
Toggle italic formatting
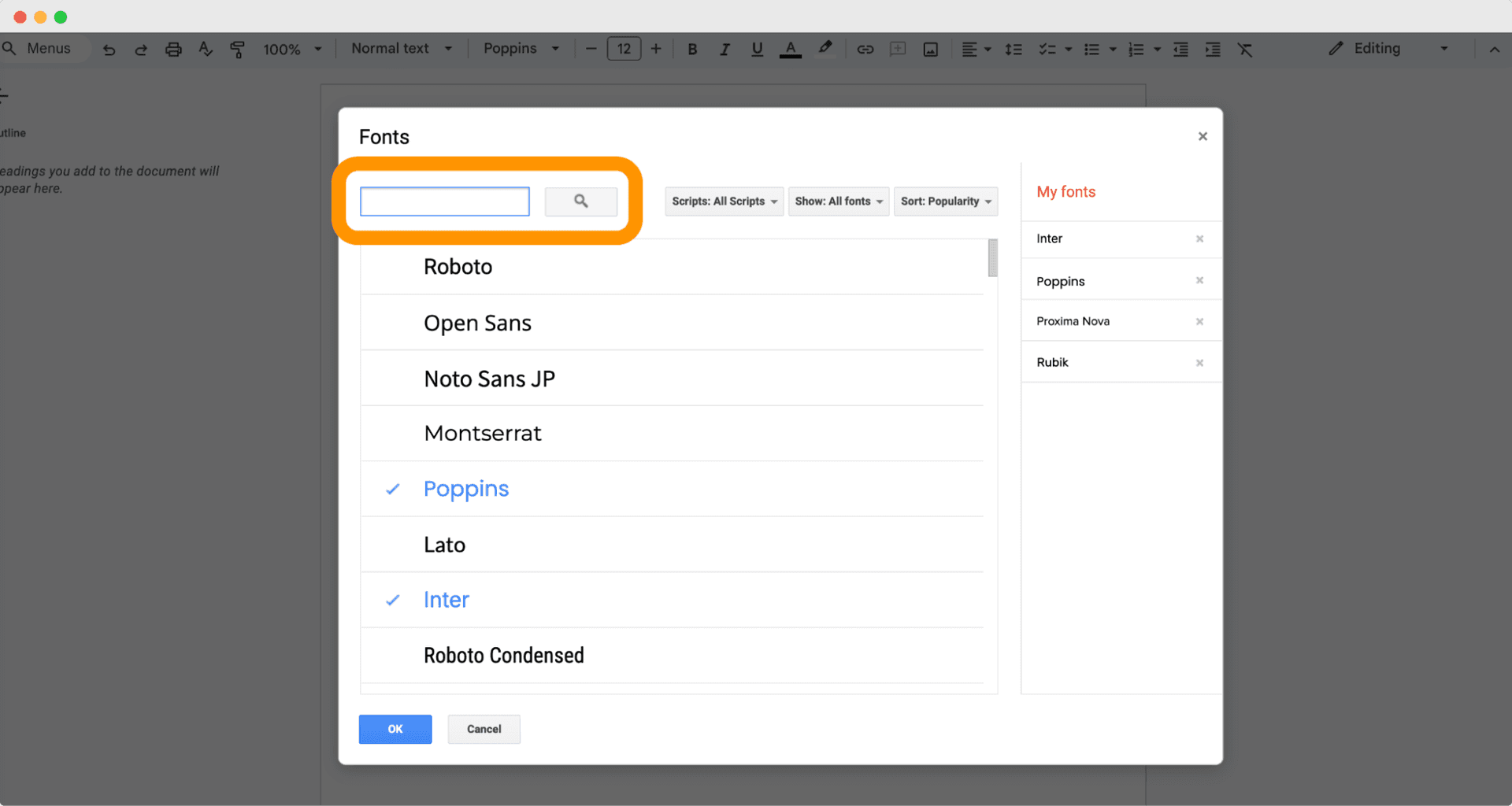(x=724, y=49)
